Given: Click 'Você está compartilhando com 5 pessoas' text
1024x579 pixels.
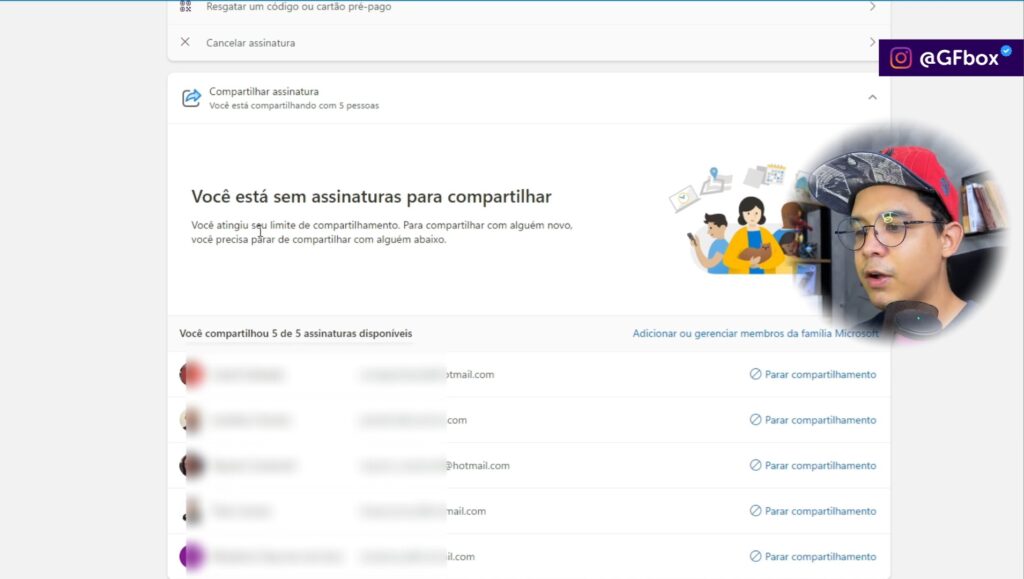Looking at the screenshot, I should [294, 105].
